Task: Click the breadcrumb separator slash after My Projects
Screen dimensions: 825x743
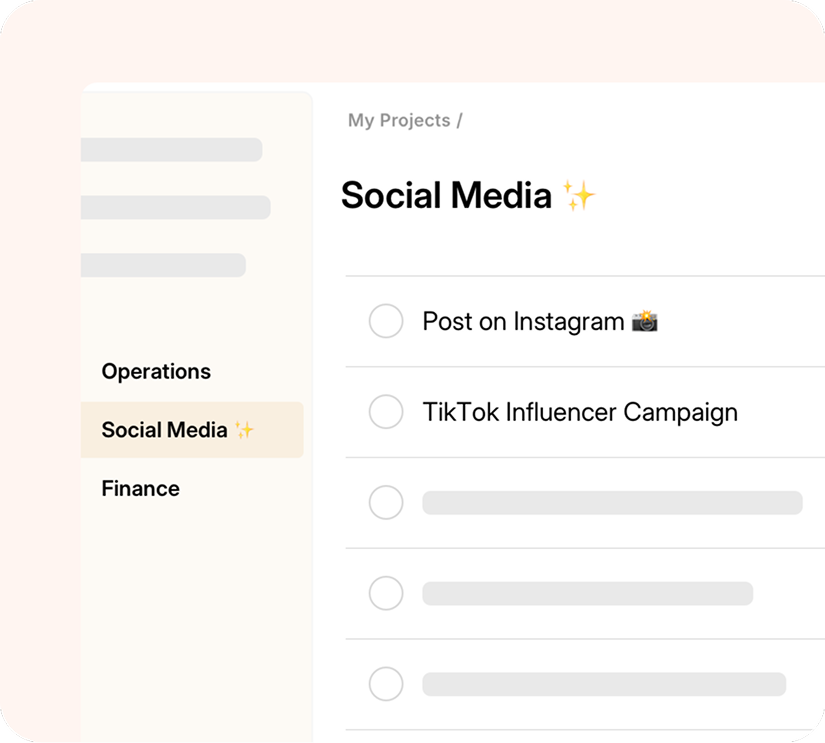Action: click(459, 120)
